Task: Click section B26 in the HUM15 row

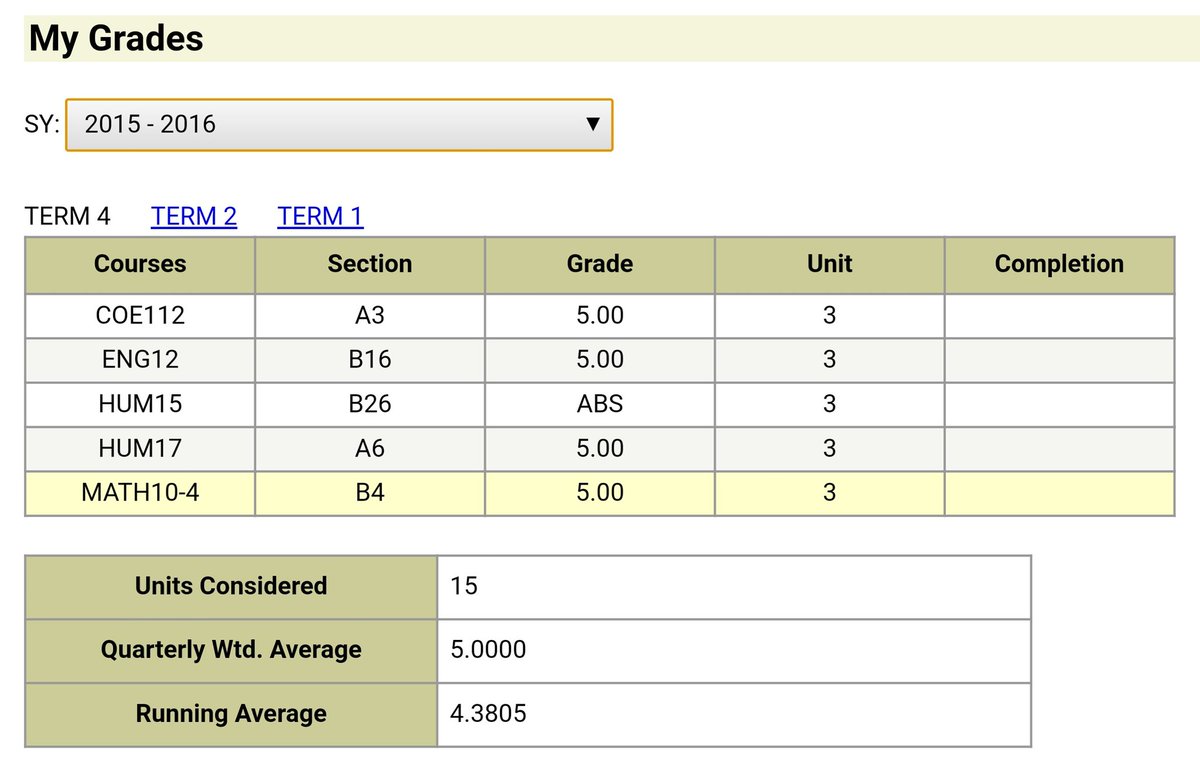Action: coord(370,404)
